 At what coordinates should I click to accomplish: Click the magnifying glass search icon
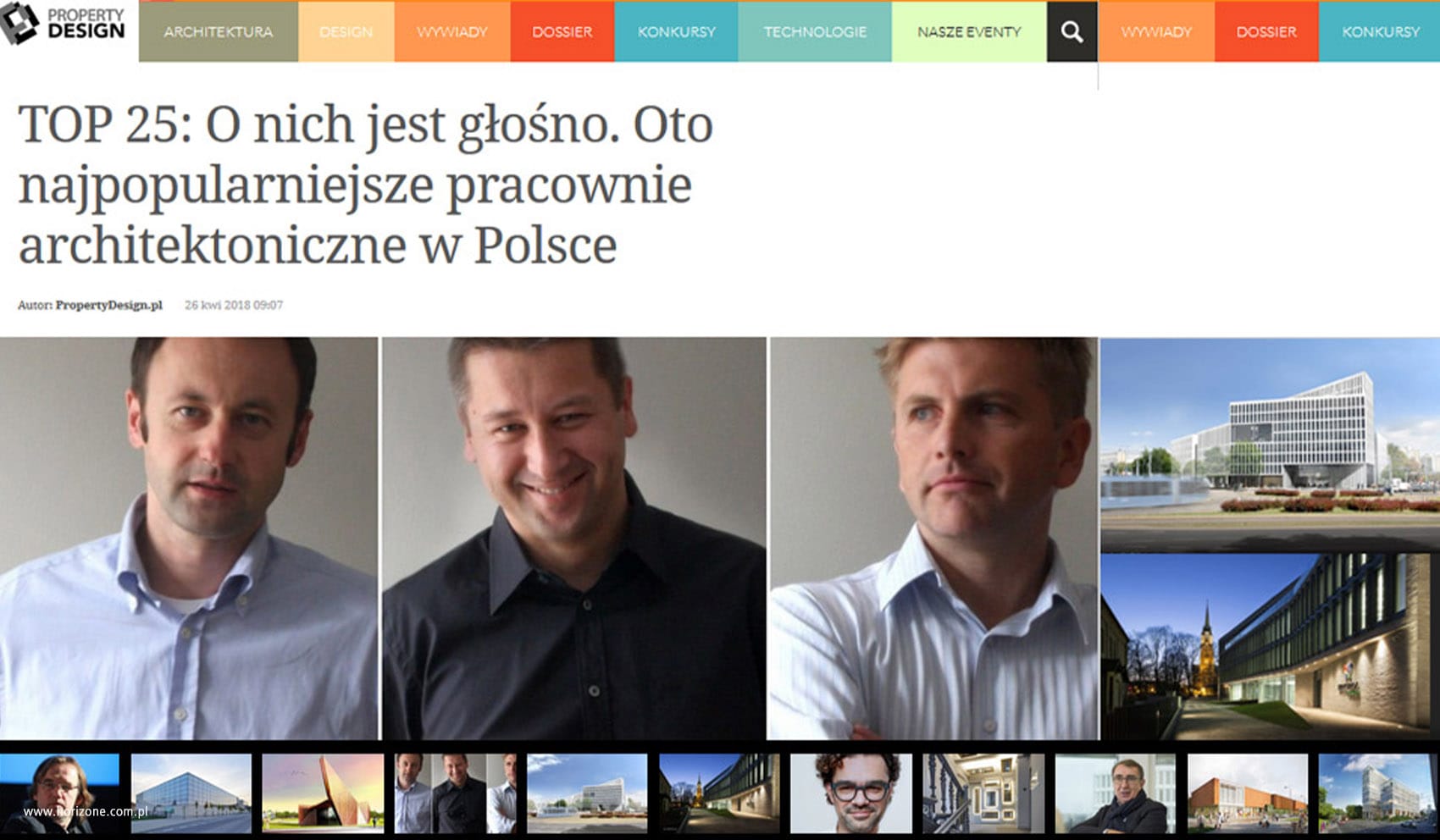pos(1072,31)
